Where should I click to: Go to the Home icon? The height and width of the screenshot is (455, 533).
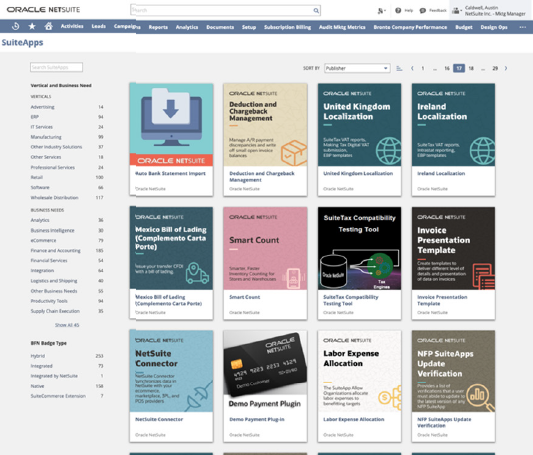click(49, 26)
